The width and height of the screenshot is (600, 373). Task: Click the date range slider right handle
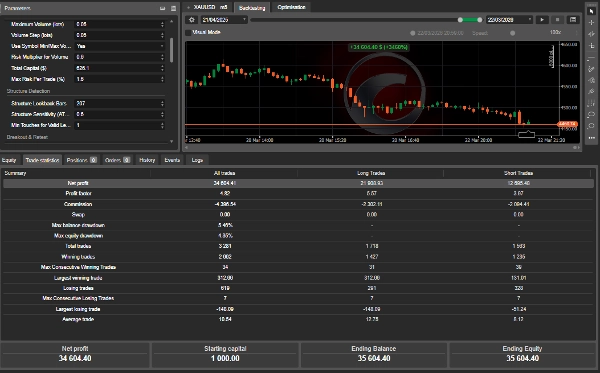coord(479,20)
